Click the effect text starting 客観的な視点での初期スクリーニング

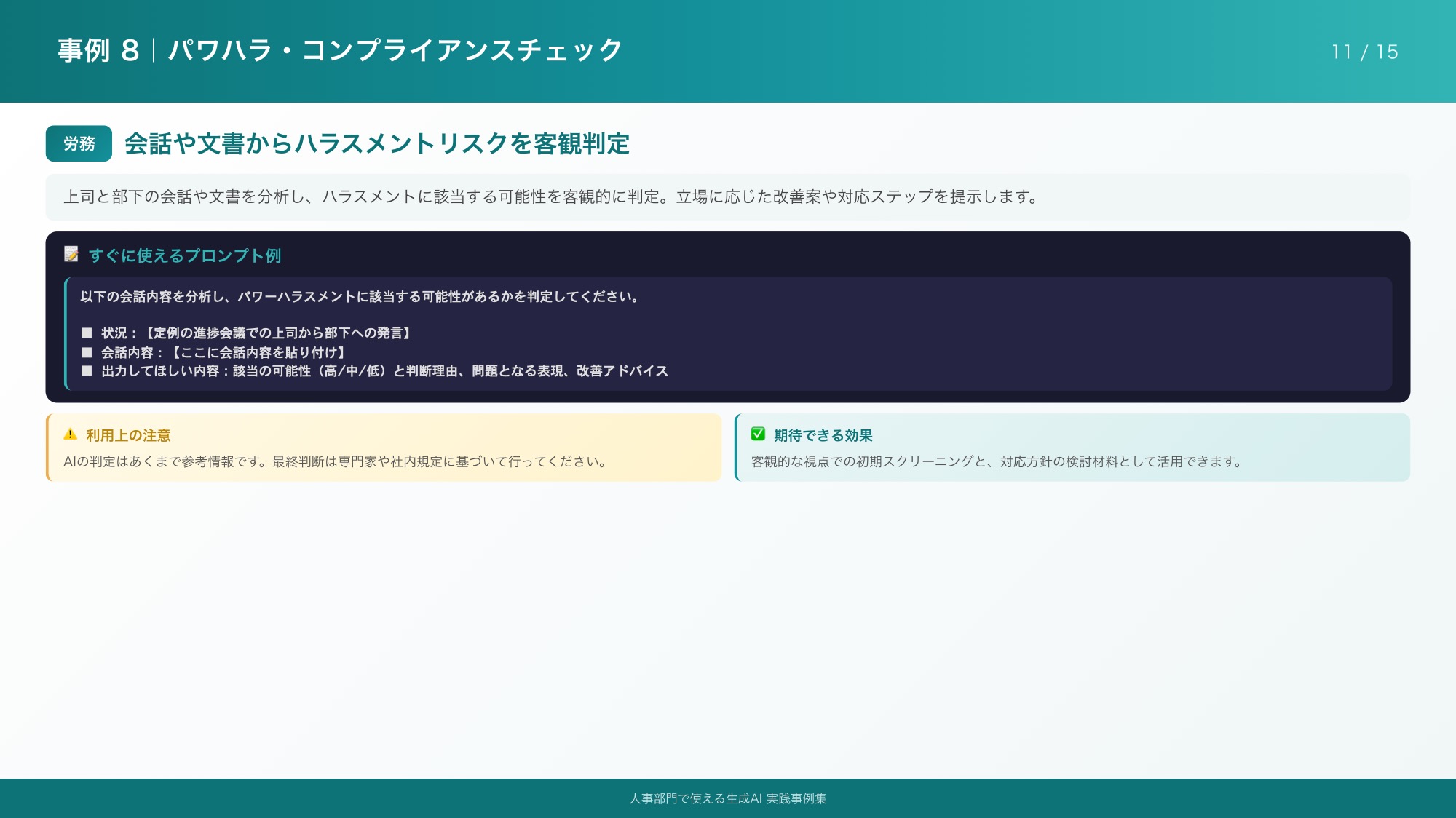point(996,461)
